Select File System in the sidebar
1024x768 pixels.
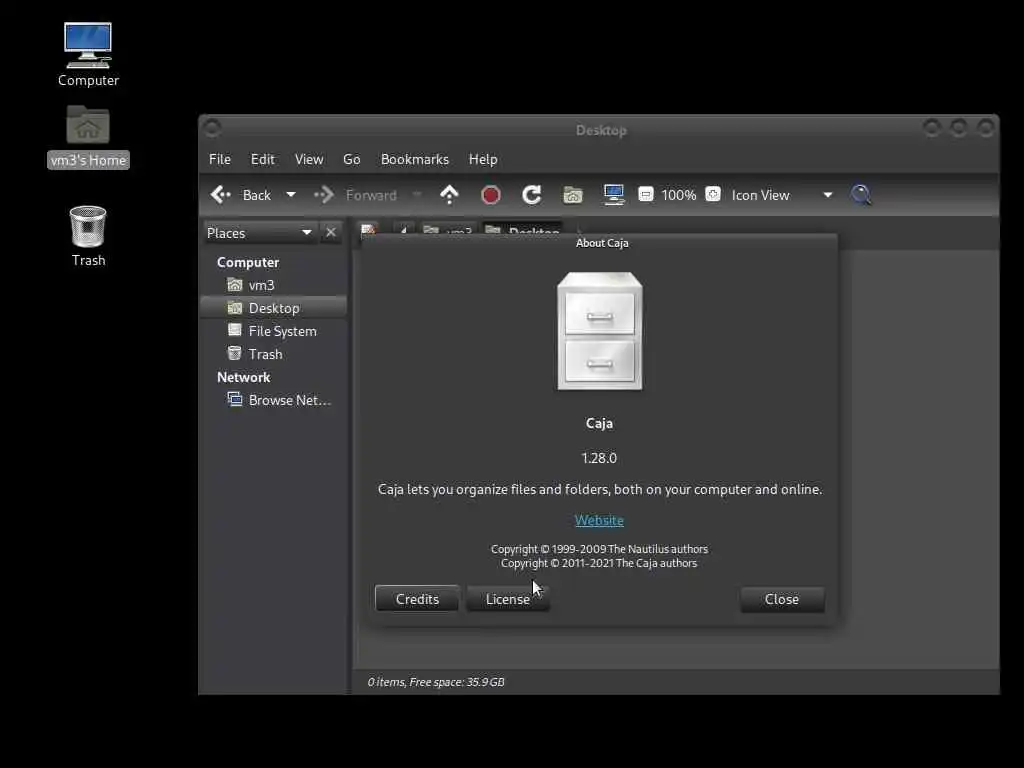tap(274, 331)
